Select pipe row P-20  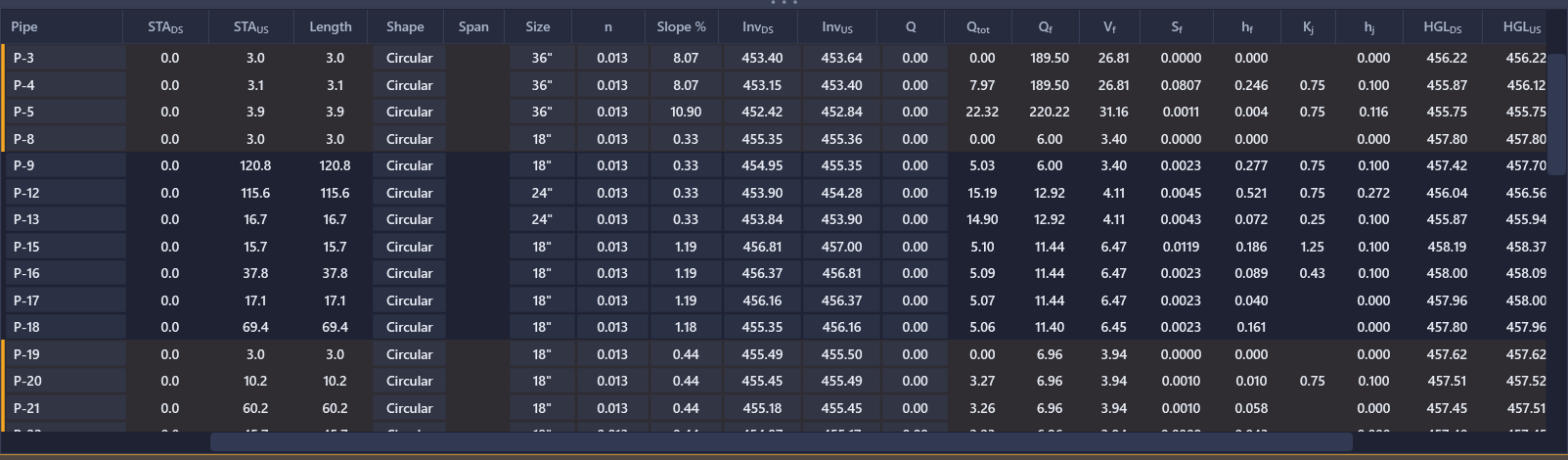[67, 381]
